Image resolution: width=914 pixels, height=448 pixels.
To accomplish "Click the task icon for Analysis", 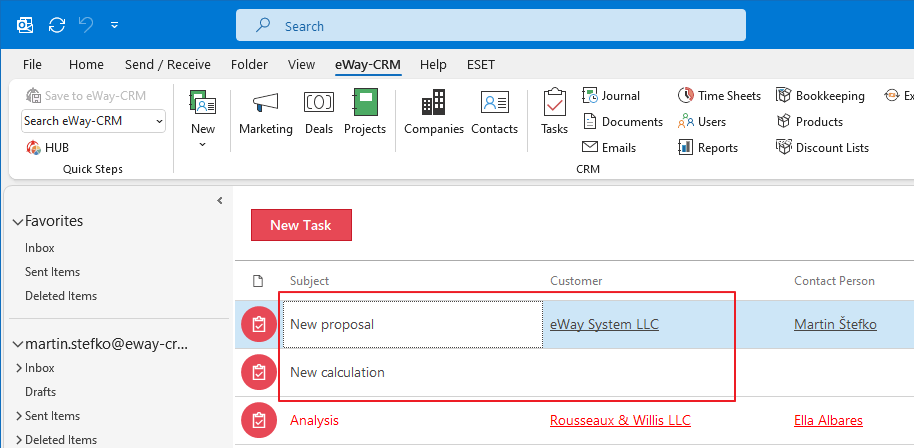I will coord(259,420).
